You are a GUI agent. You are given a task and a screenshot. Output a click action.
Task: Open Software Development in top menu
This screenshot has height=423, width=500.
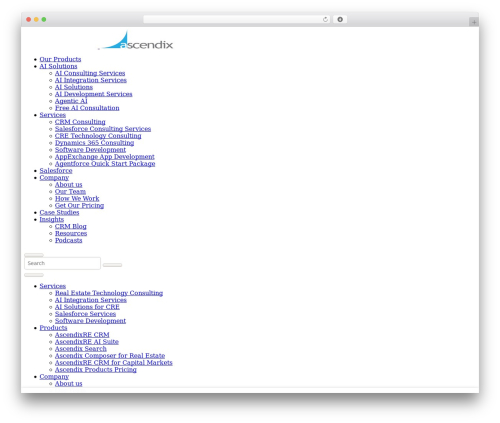[x=90, y=150]
